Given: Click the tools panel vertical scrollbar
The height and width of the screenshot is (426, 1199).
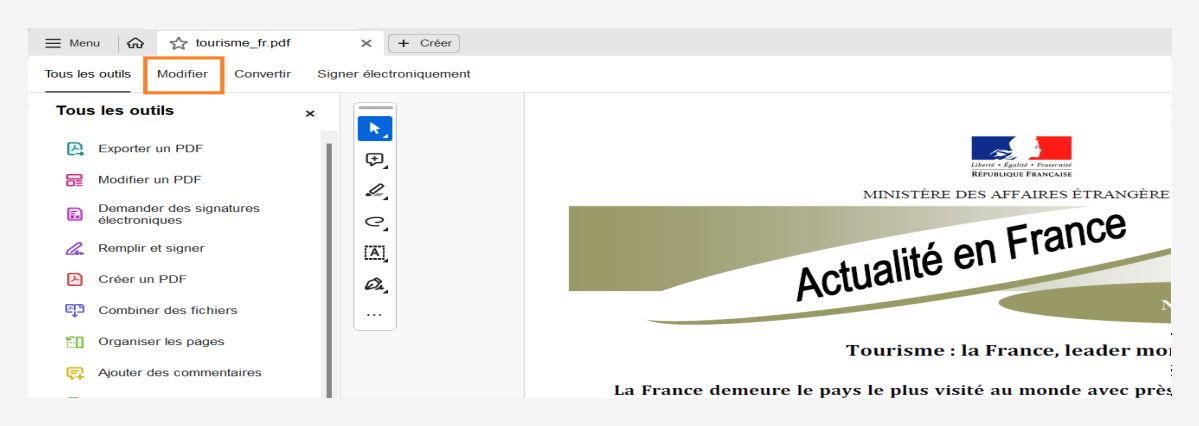Looking at the screenshot, I should (329, 269).
